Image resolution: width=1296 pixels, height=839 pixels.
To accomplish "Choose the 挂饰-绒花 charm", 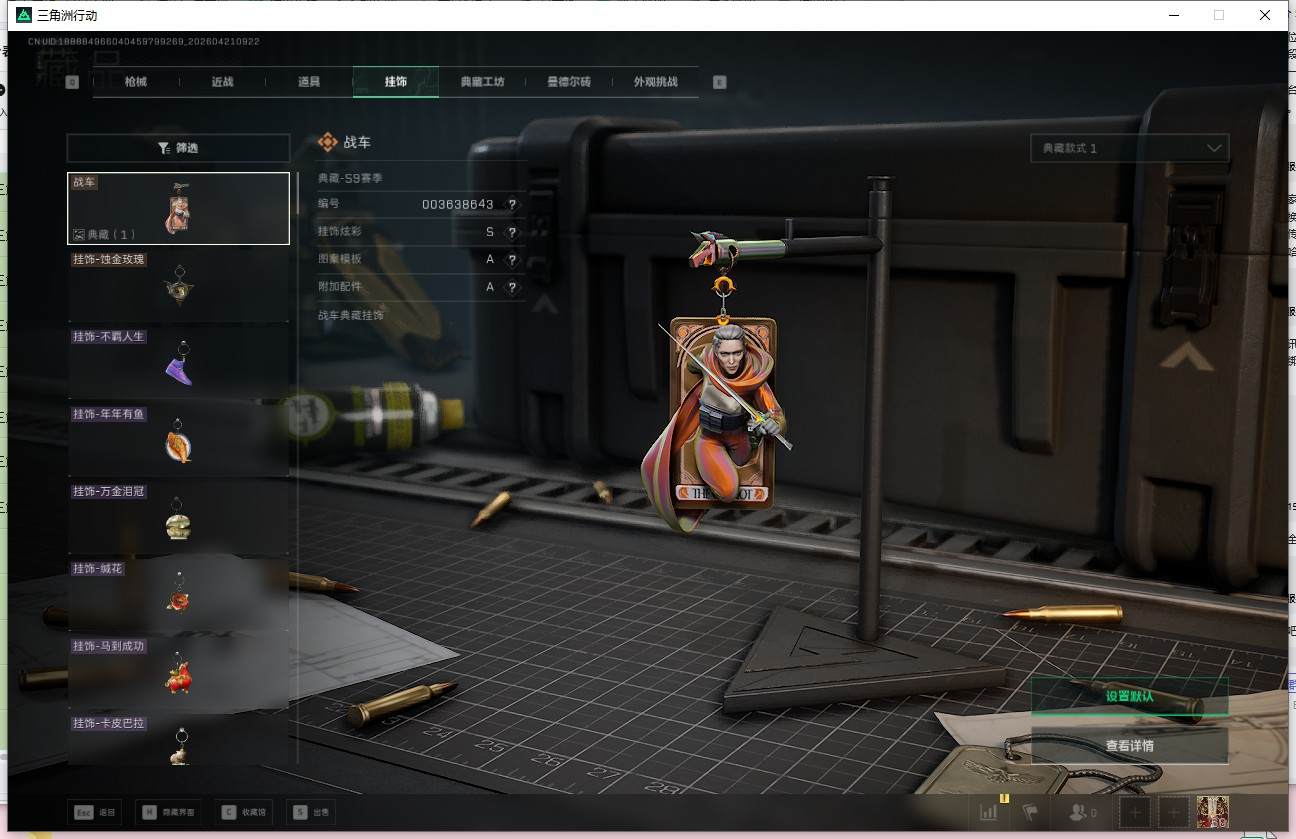I will click(178, 595).
